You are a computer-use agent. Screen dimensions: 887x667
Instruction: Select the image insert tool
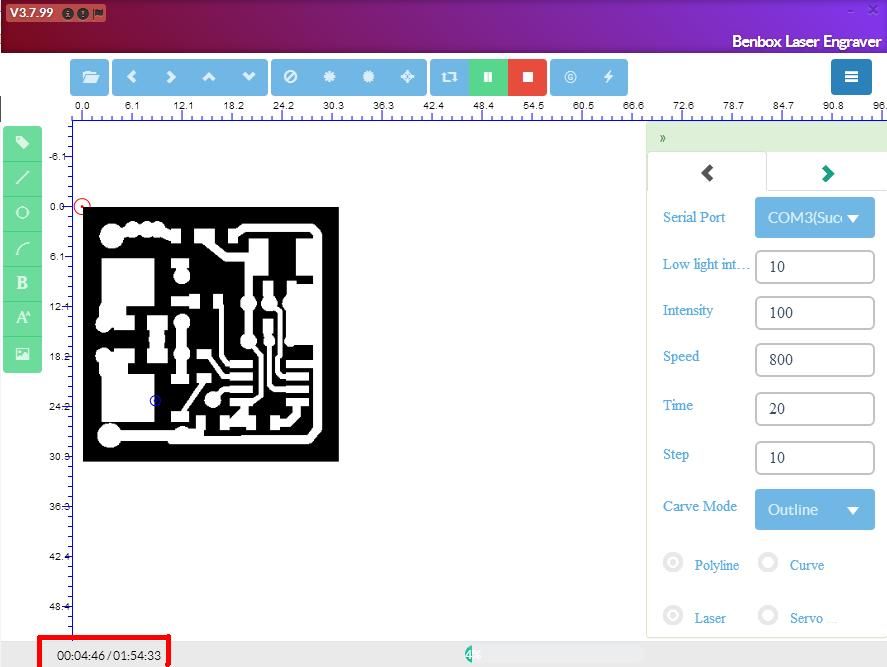(x=23, y=354)
